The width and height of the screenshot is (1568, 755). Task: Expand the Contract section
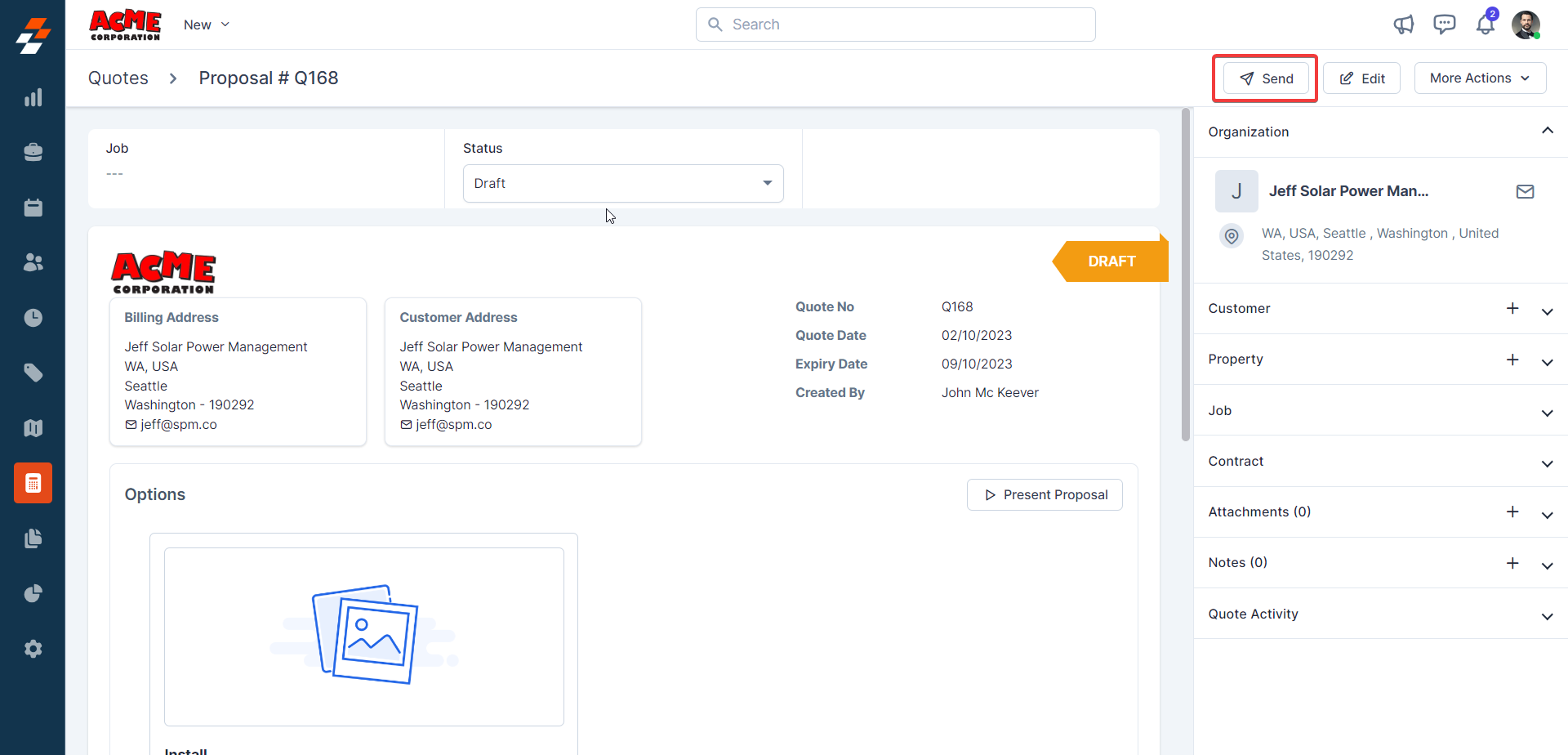point(1547,463)
